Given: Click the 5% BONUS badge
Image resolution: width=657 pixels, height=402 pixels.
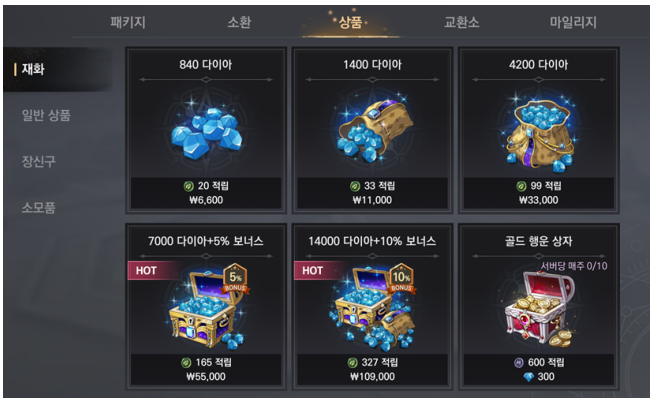Looking at the screenshot, I should point(235,278).
